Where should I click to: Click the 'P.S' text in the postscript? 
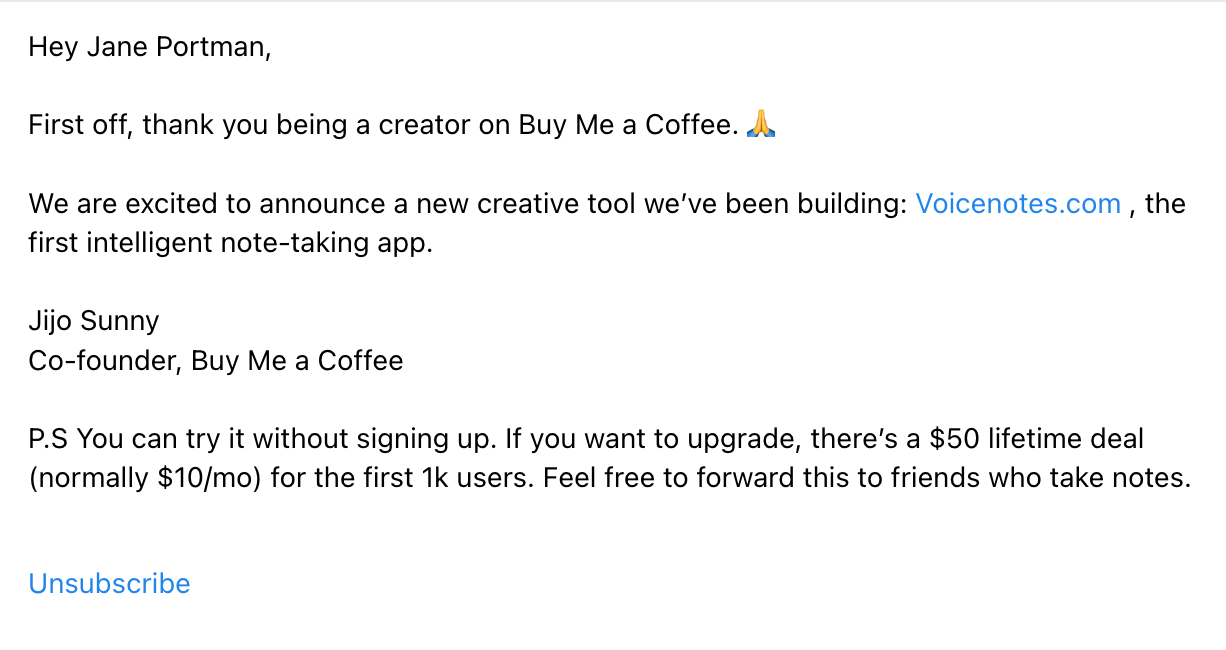48,438
